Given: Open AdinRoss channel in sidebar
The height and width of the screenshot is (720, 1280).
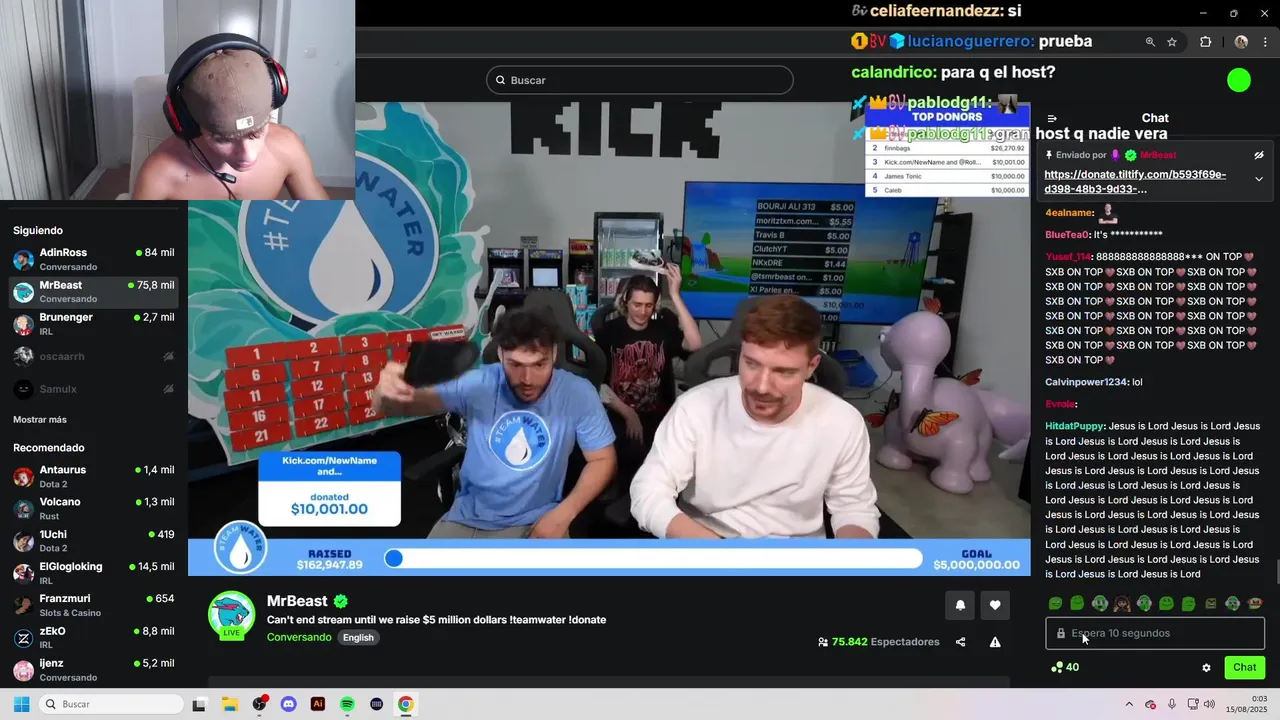Looking at the screenshot, I should click(x=94, y=259).
